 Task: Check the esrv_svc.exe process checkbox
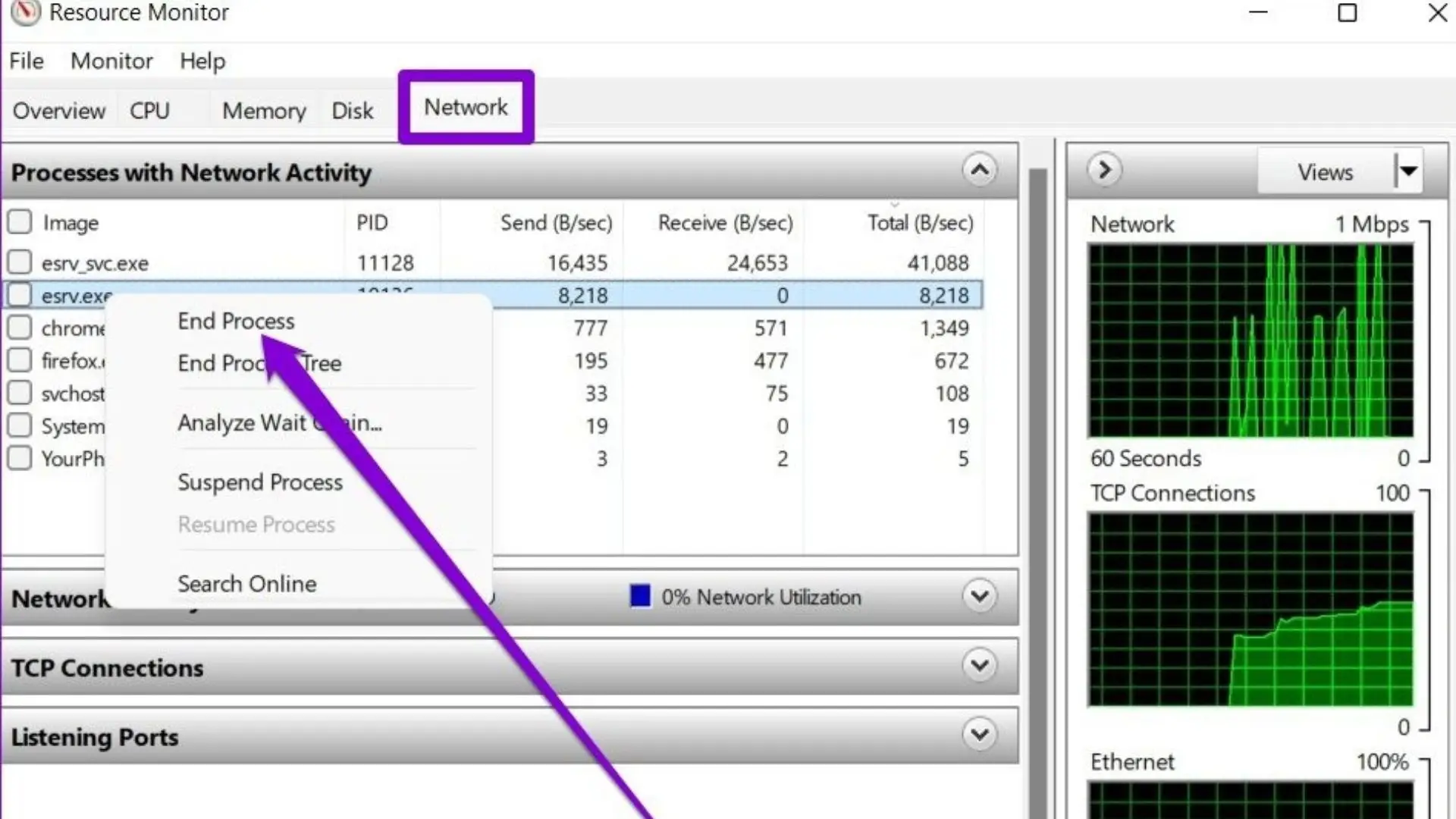(20, 262)
